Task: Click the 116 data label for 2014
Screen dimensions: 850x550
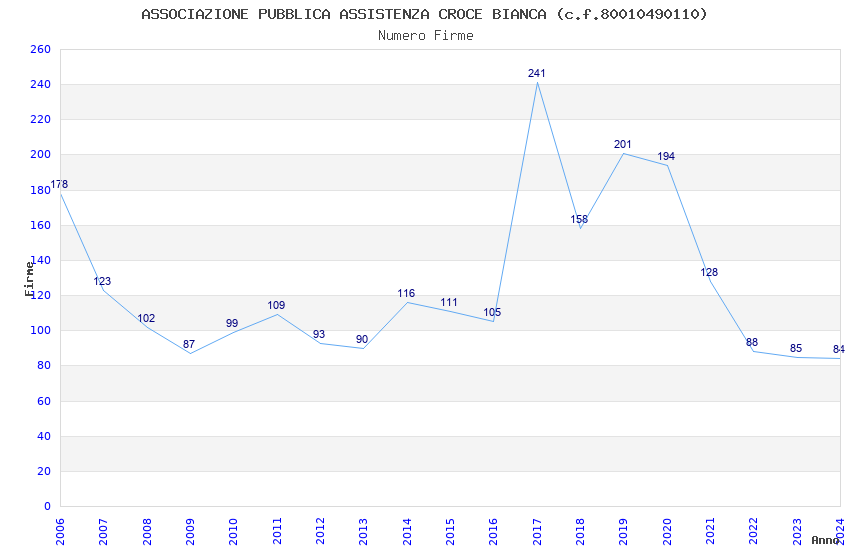Action: coord(406,293)
